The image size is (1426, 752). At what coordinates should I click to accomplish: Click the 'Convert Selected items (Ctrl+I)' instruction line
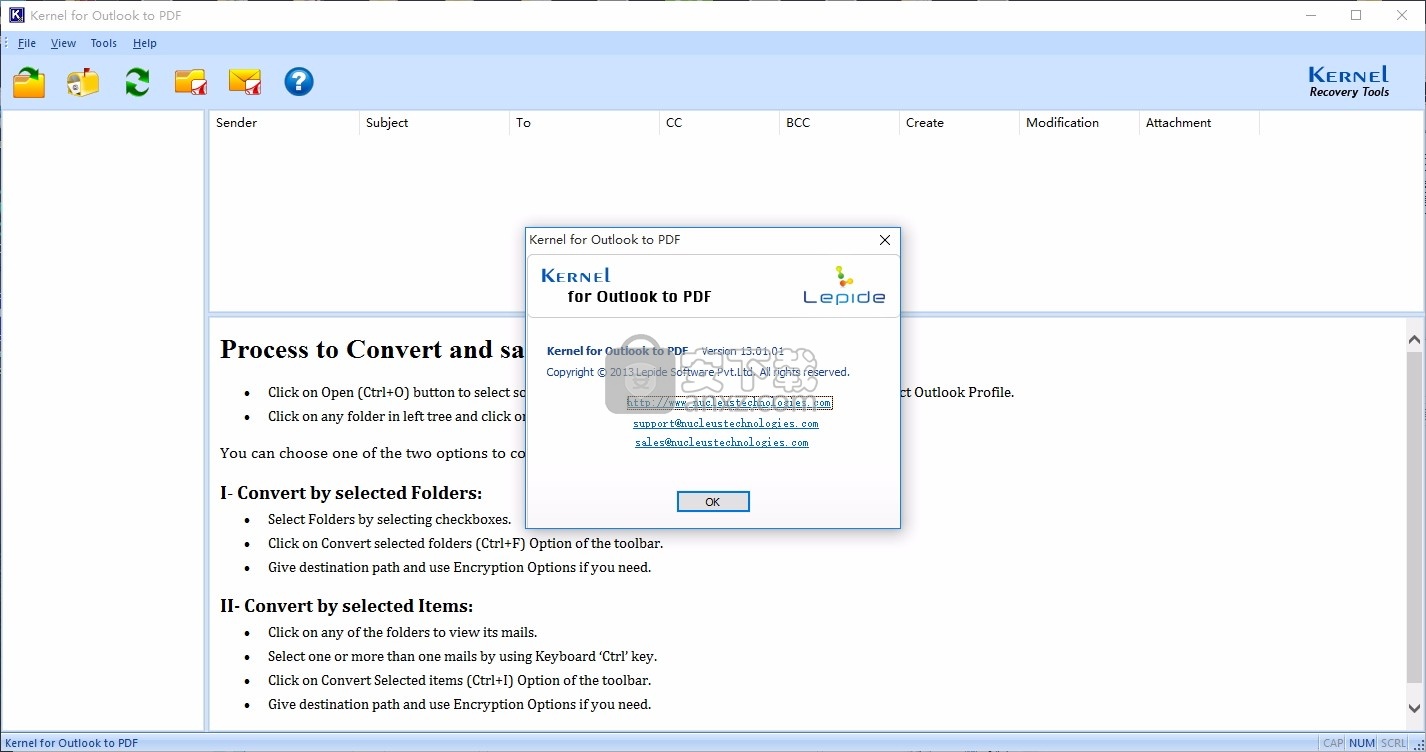(459, 681)
